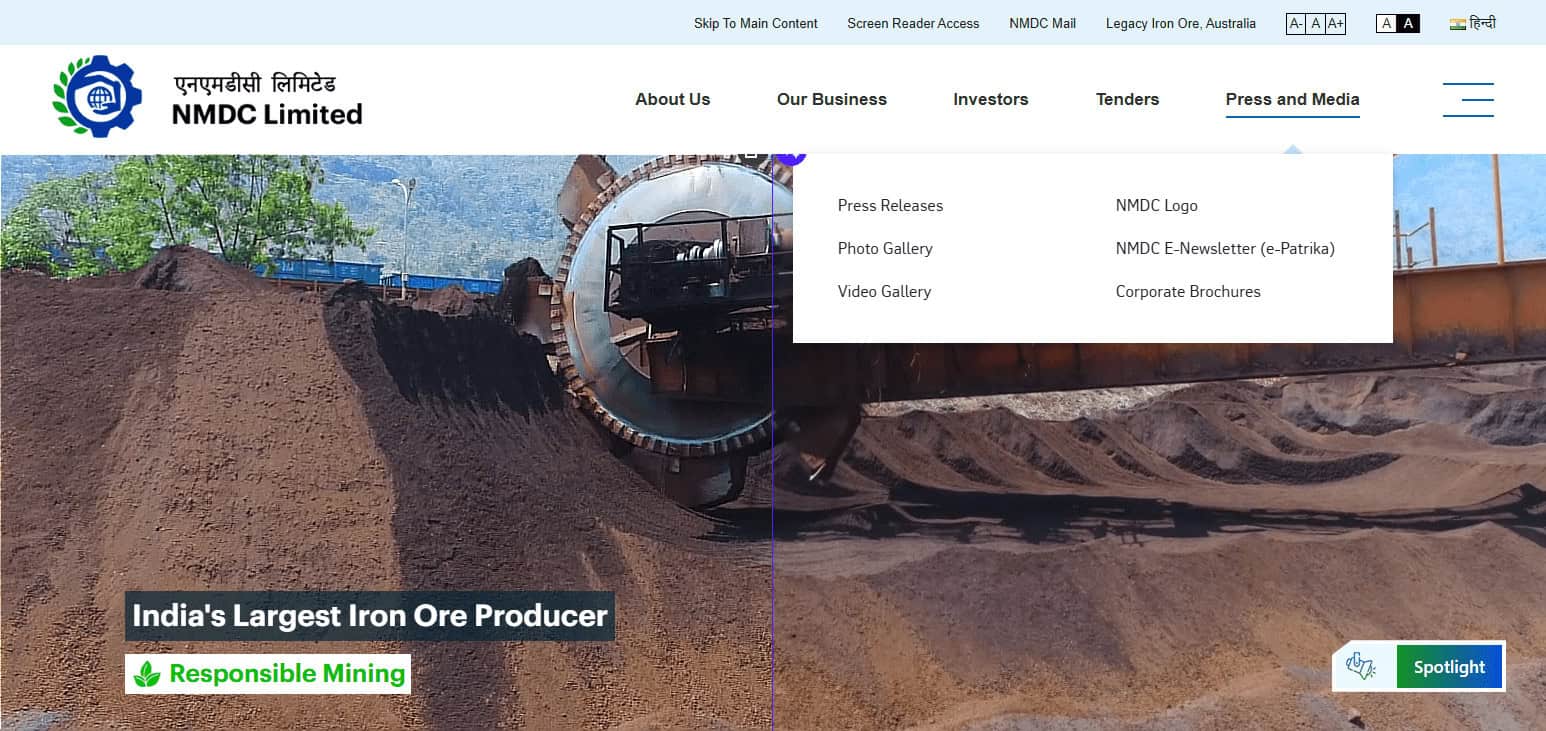Expand the Tenders menu
The height and width of the screenshot is (731, 1546).
pyautogui.click(x=1127, y=99)
